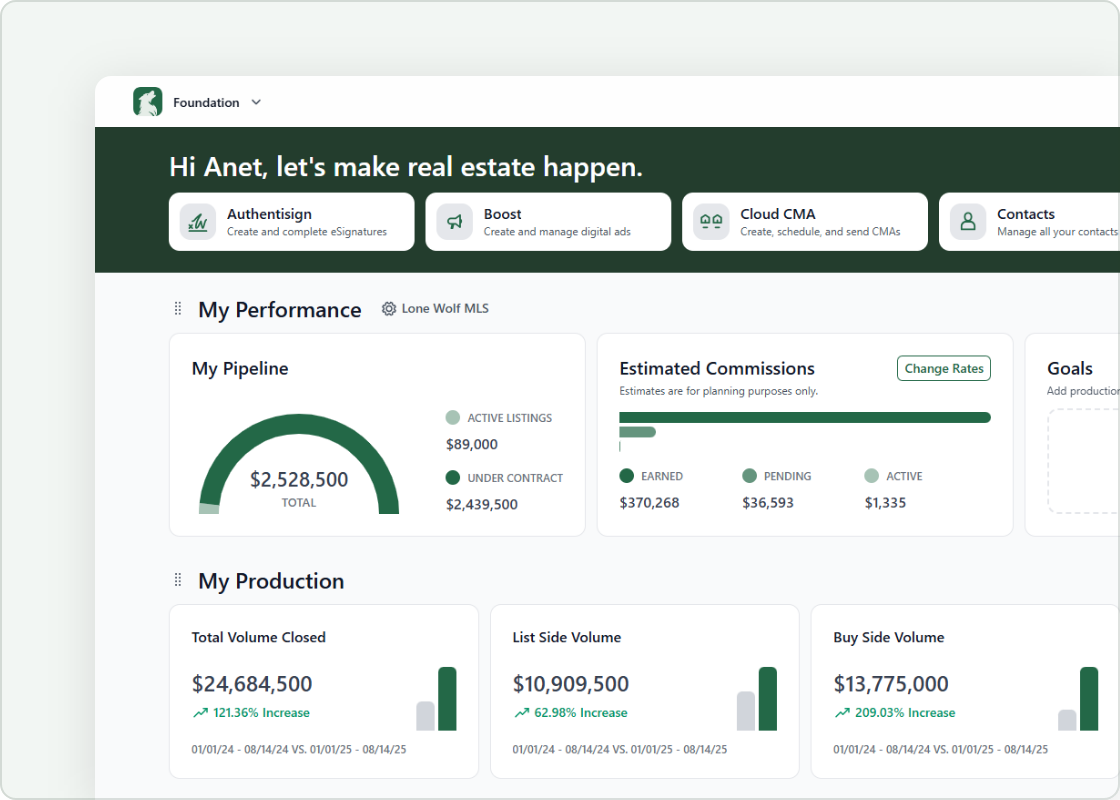The width and height of the screenshot is (1120, 800).
Task: Click the Lone Wolf Foundation logo icon
Action: [148, 102]
